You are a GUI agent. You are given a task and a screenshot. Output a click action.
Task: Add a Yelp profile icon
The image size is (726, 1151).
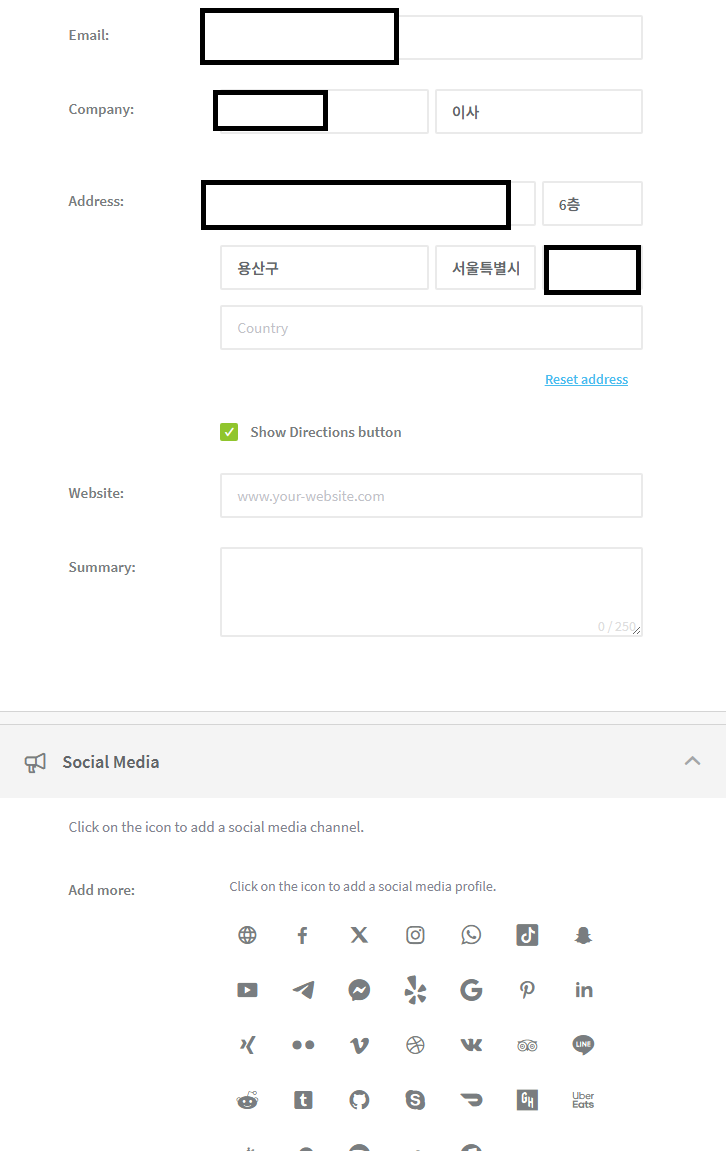pos(415,990)
